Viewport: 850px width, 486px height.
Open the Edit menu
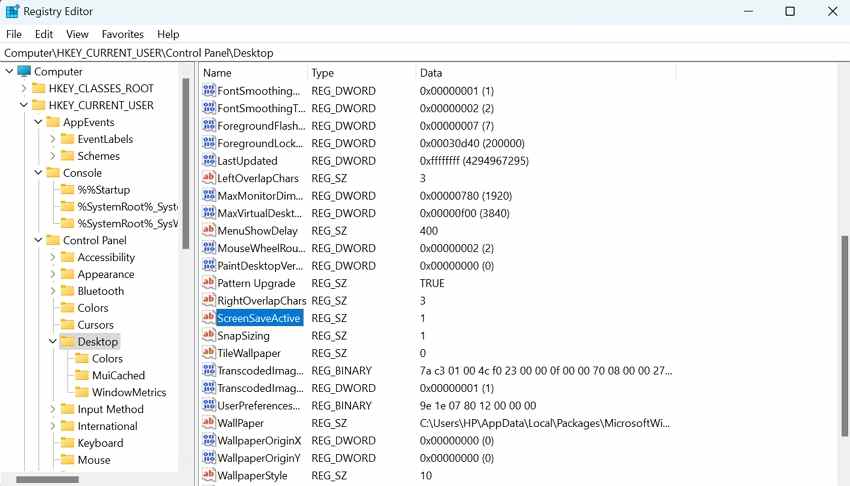[x=44, y=34]
